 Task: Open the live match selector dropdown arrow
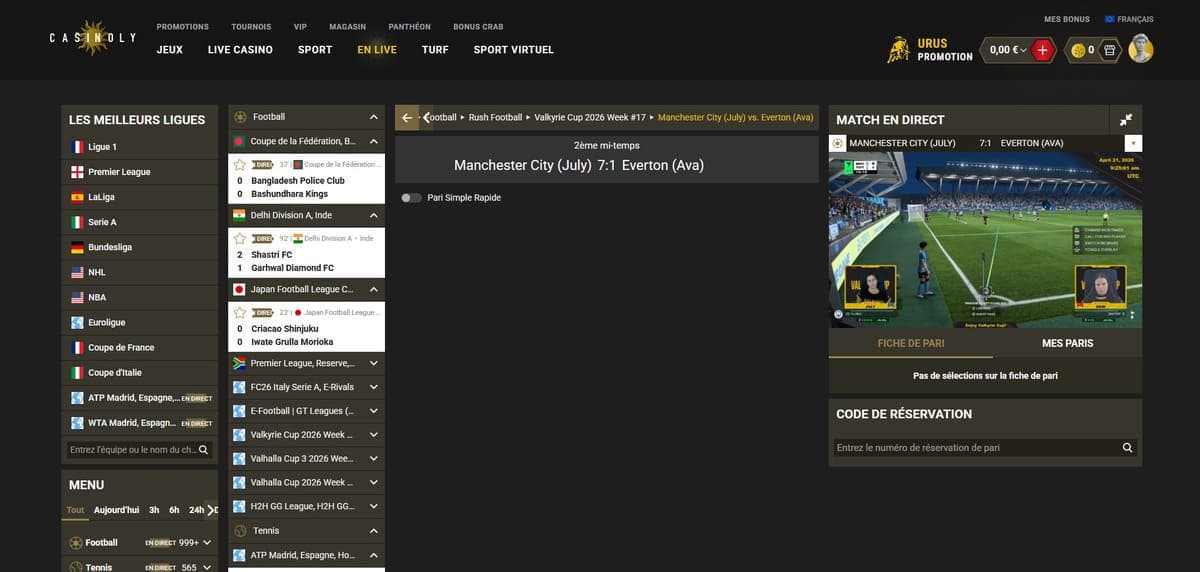pyautogui.click(x=1134, y=143)
